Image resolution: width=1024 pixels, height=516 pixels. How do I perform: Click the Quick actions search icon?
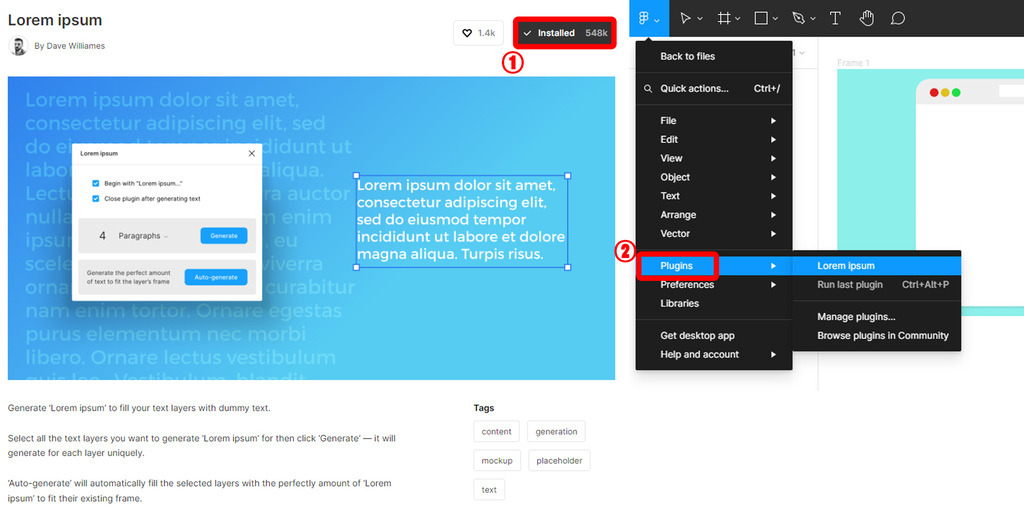point(648,88)
